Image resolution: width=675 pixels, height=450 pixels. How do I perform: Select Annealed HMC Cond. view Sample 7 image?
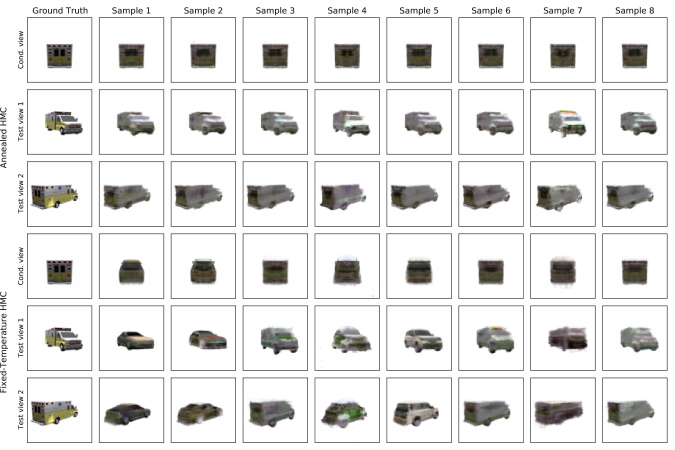click(x=563, y=50)
